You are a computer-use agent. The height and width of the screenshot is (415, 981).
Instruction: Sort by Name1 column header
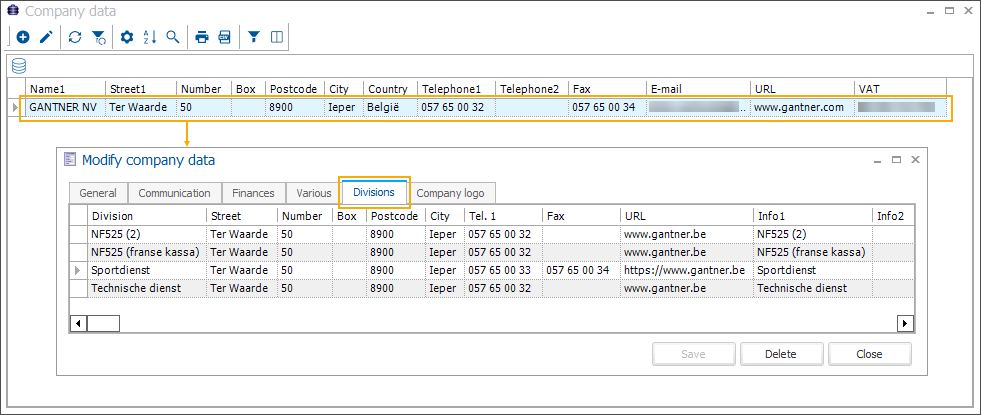point(65,89)
